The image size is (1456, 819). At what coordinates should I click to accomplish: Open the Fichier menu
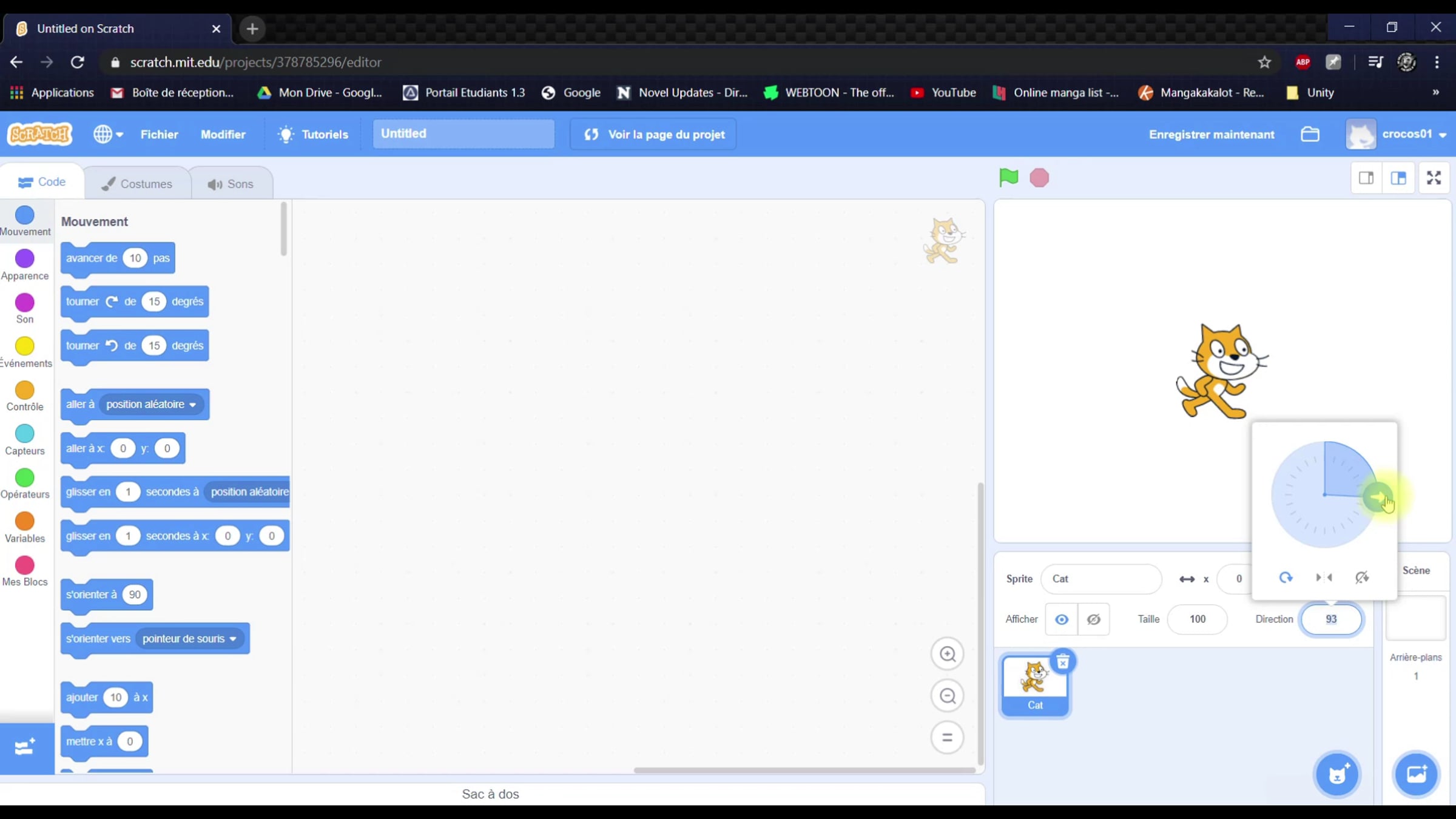point(159,134)
